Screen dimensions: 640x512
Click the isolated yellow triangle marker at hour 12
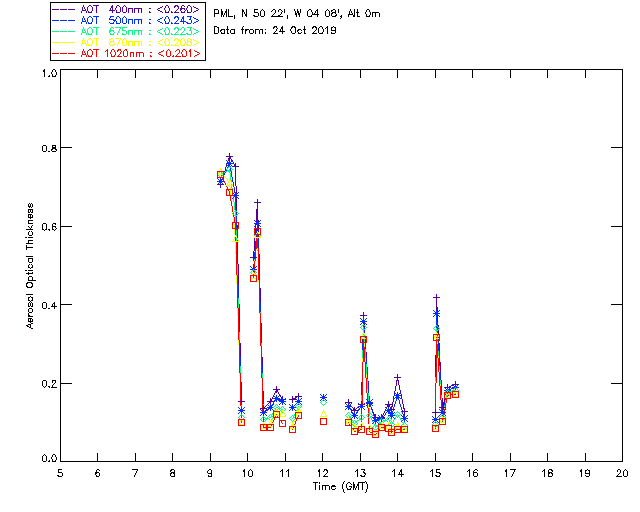click(323, 414)
